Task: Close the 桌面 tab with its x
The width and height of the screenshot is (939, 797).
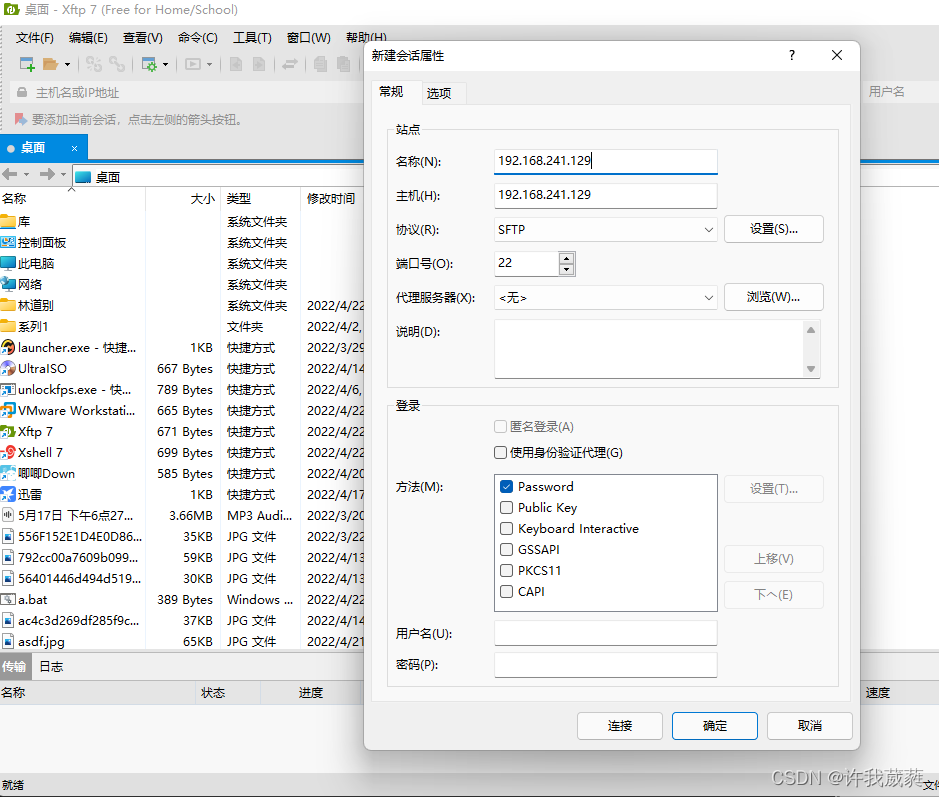Action: [x=74, y=149]
